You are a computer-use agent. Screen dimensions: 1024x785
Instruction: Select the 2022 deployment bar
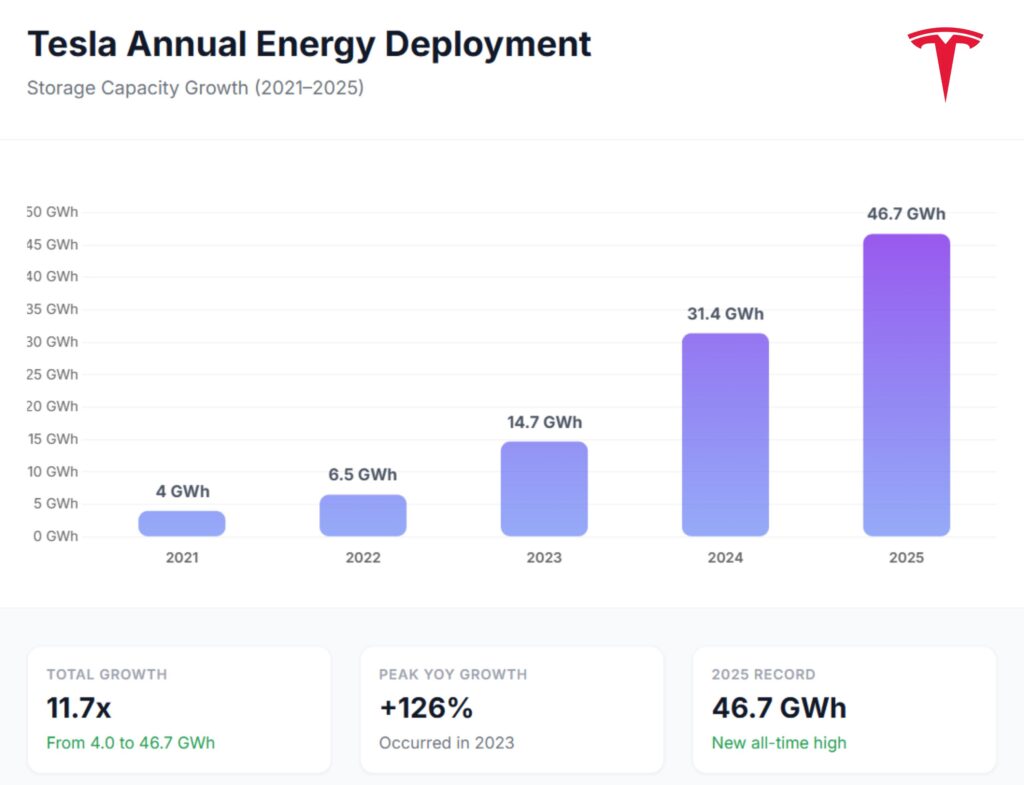tap(363, 515)
